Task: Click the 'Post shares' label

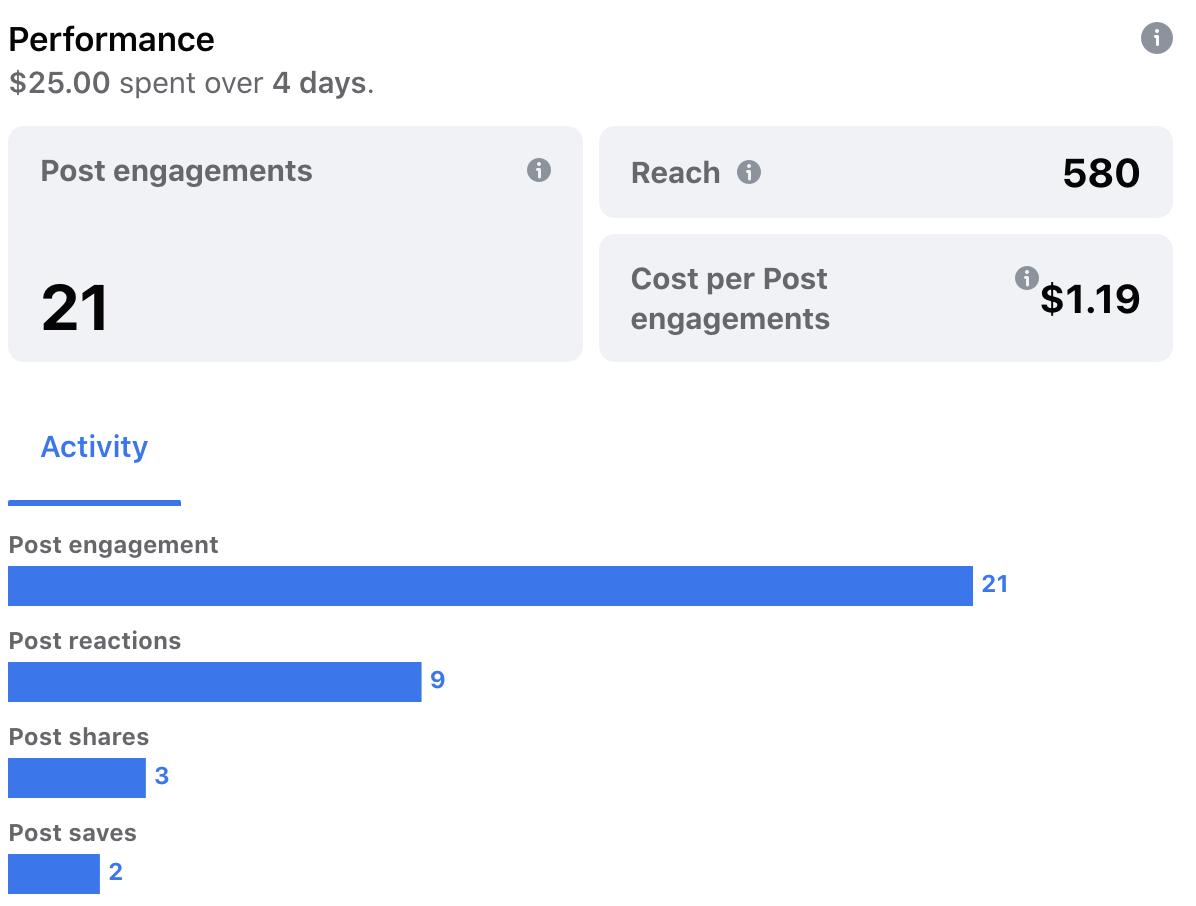Action: tap(79, 737)
